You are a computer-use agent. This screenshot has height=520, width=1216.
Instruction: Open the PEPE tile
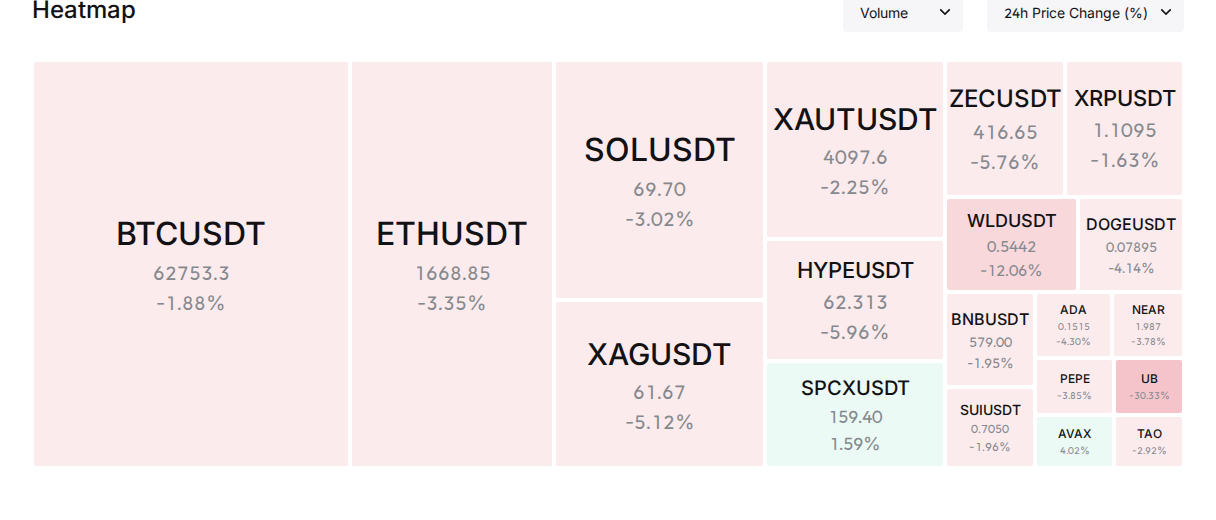point(1074,386)
